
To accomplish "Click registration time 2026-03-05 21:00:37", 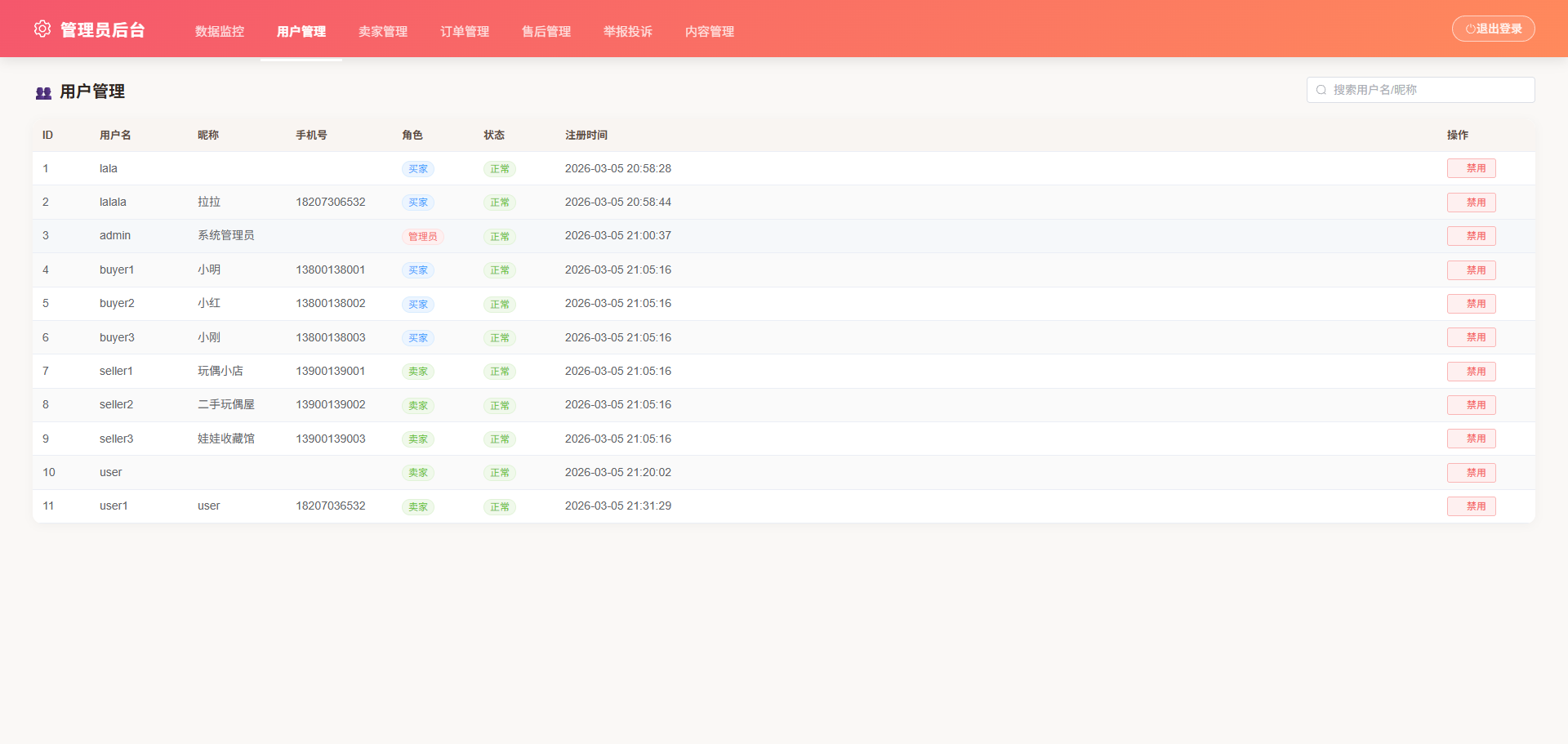I will click(618, 235).
